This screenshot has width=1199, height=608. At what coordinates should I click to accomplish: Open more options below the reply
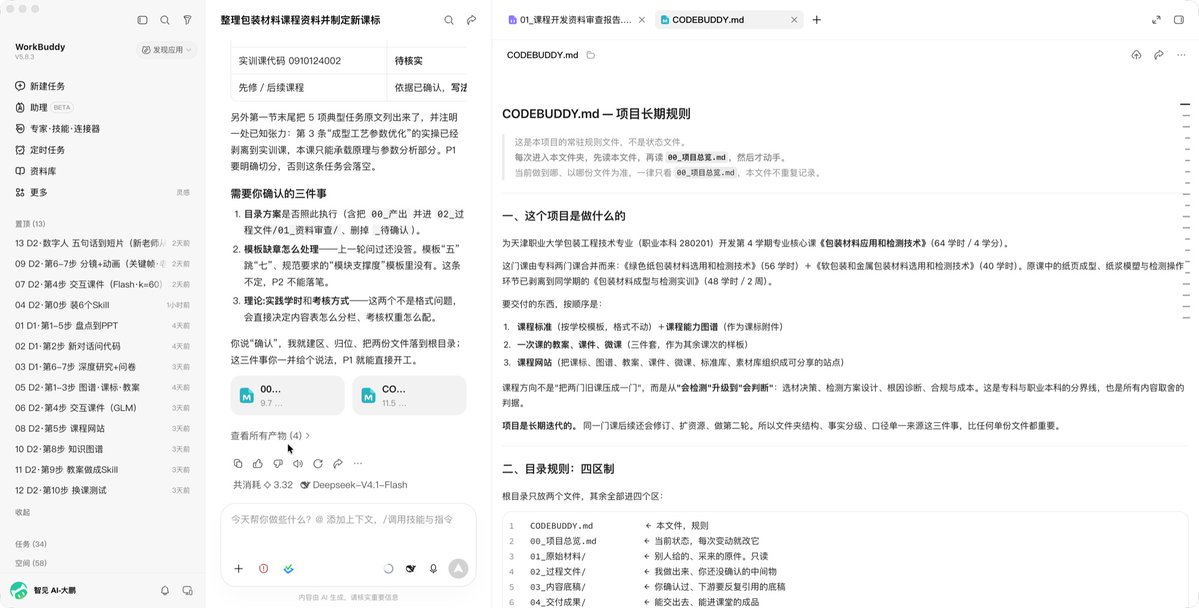pos(358,463)
